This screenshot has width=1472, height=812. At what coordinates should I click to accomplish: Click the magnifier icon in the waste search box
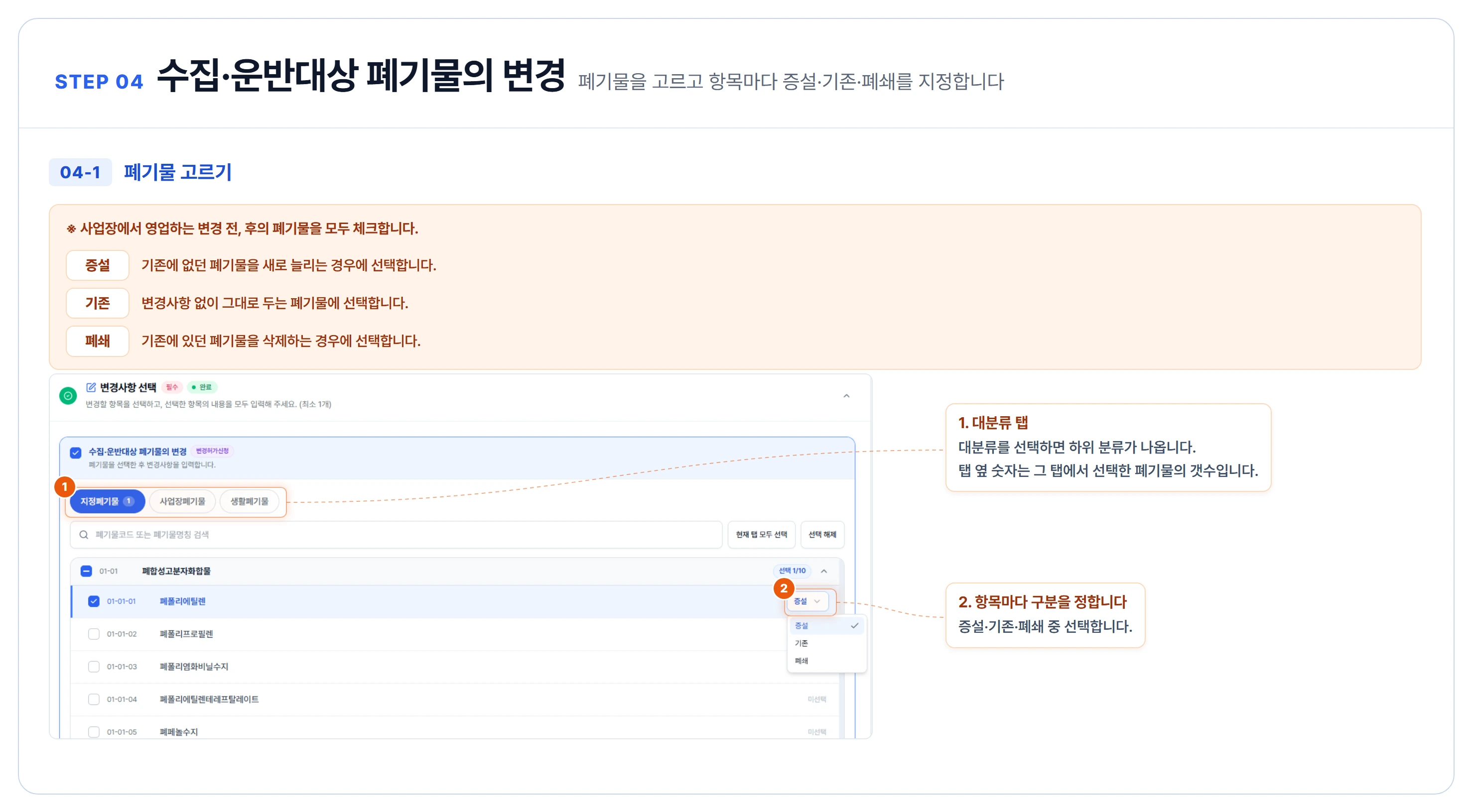point(83,535)
